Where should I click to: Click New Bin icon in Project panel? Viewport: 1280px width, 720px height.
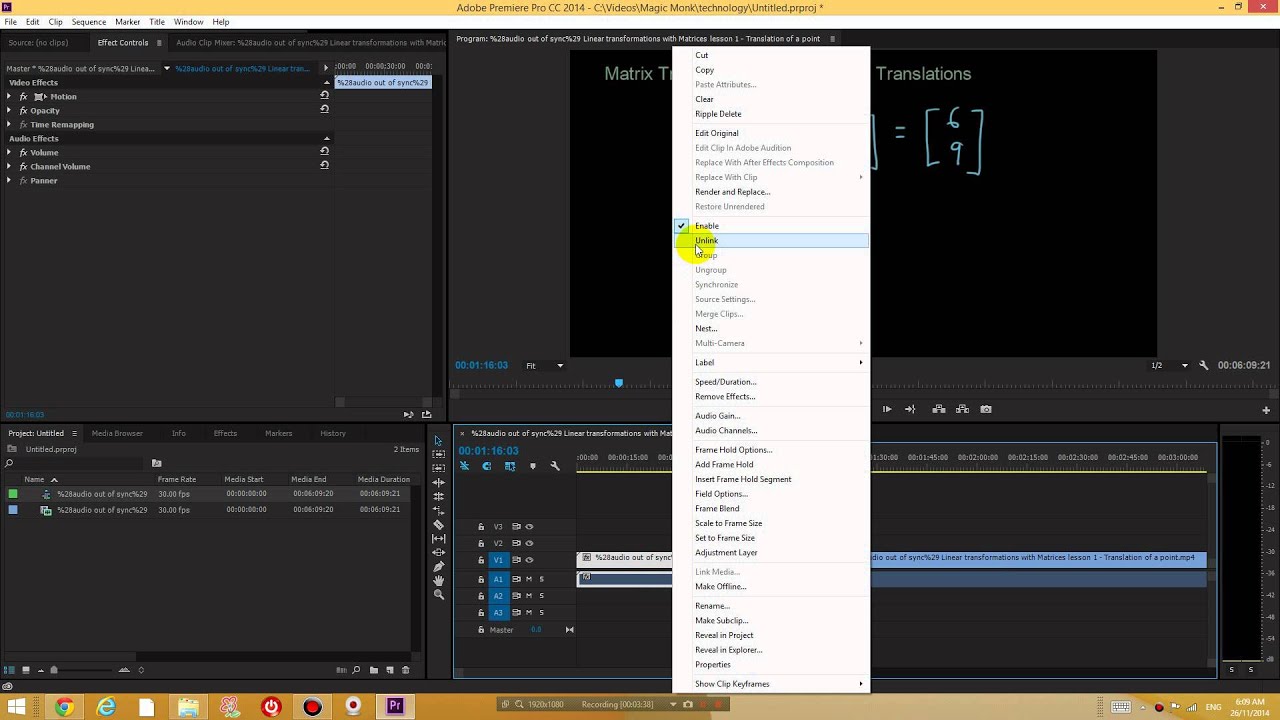pyautogui.click(x=374, y=670)
